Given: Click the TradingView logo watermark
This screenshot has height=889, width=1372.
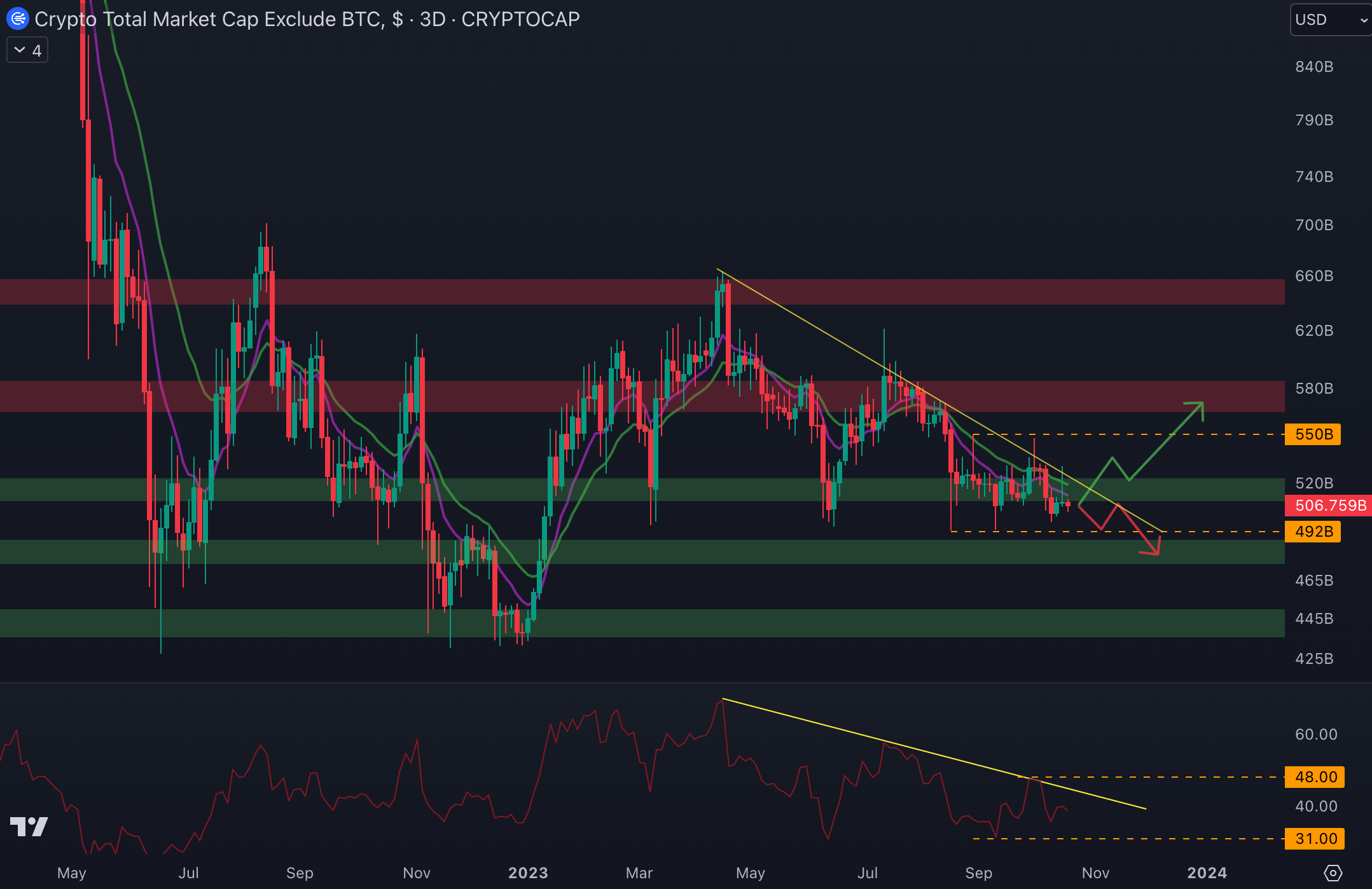Looking at the screenshot, I should coord(29,826).
